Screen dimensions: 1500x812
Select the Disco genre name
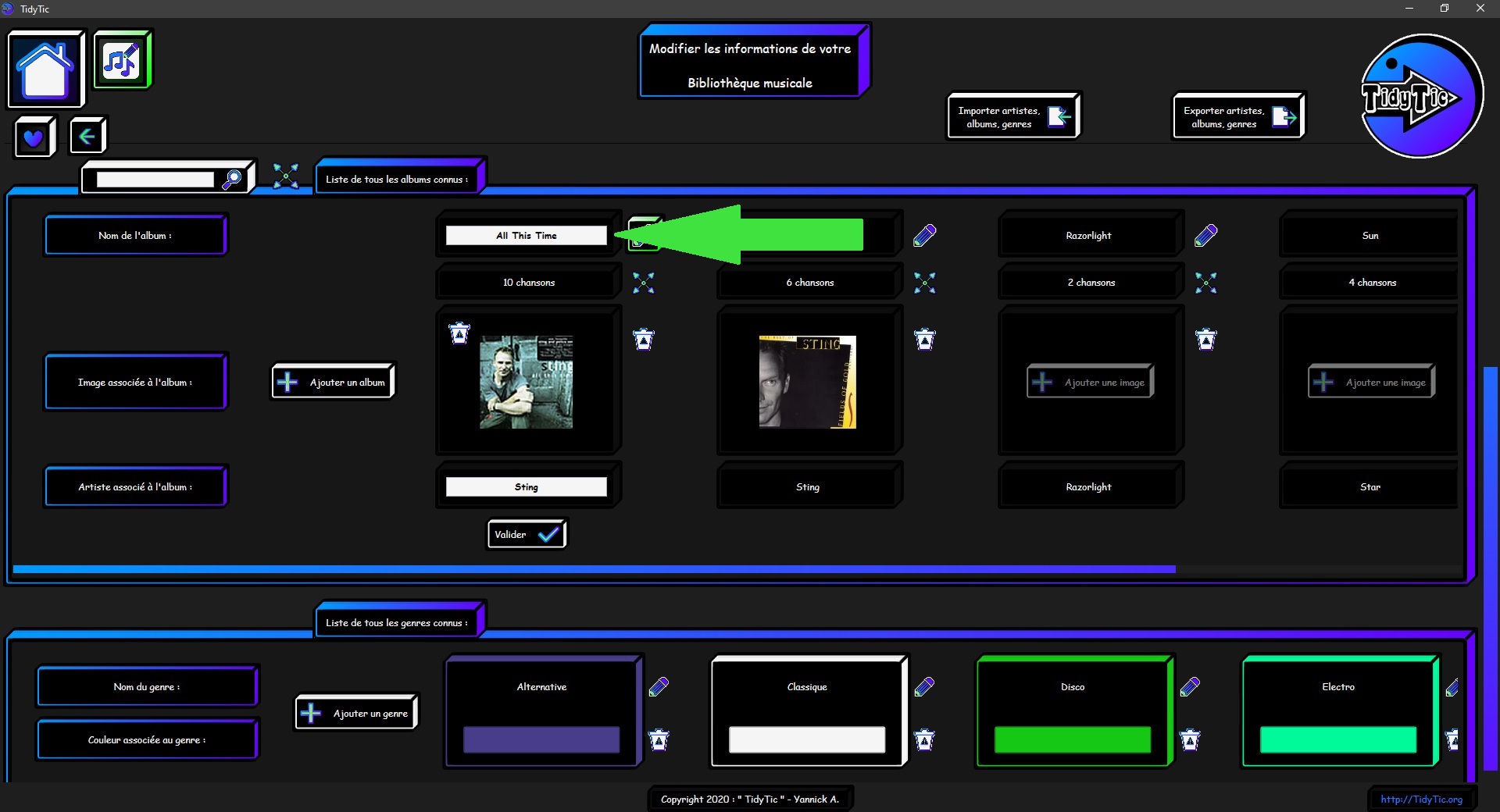[1073, 687]
